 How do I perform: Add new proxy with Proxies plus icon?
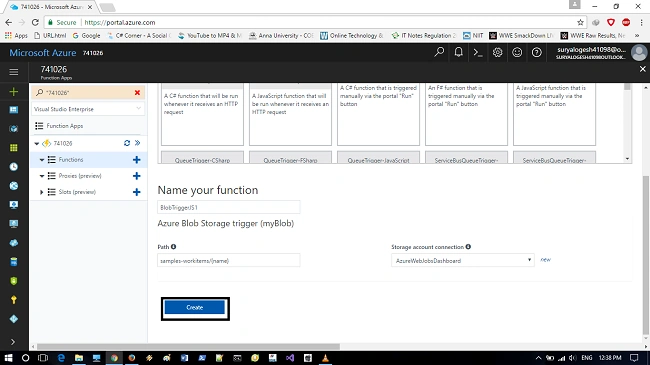136,176
